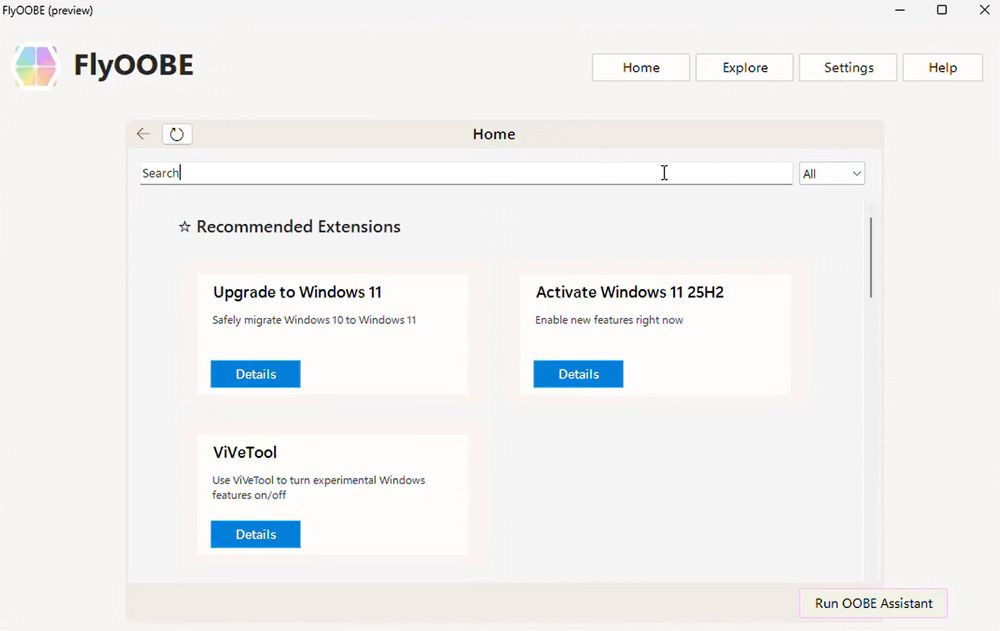Viewport: 1000px width, 631px height.
Task: Expand the All filter dropdown
Action: coord(831,174)
